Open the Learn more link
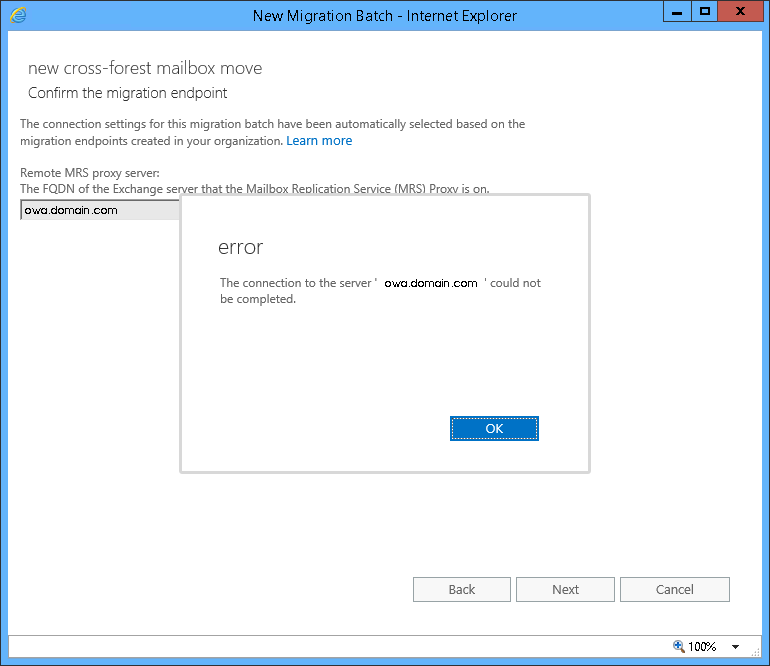 (x=319, y=141)
